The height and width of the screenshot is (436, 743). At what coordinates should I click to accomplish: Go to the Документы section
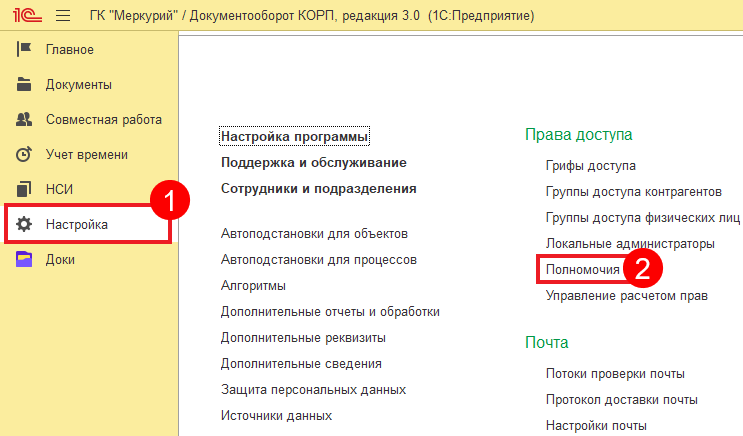[79, 85]
